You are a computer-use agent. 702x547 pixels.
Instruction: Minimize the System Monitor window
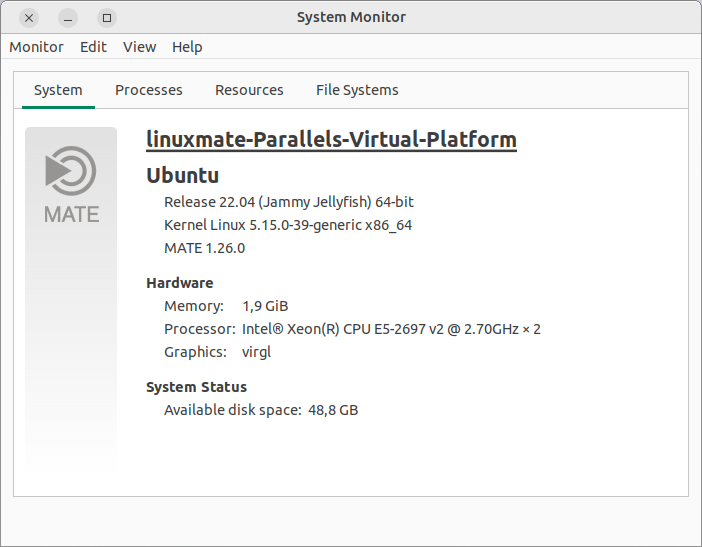(x=67, y=18)
